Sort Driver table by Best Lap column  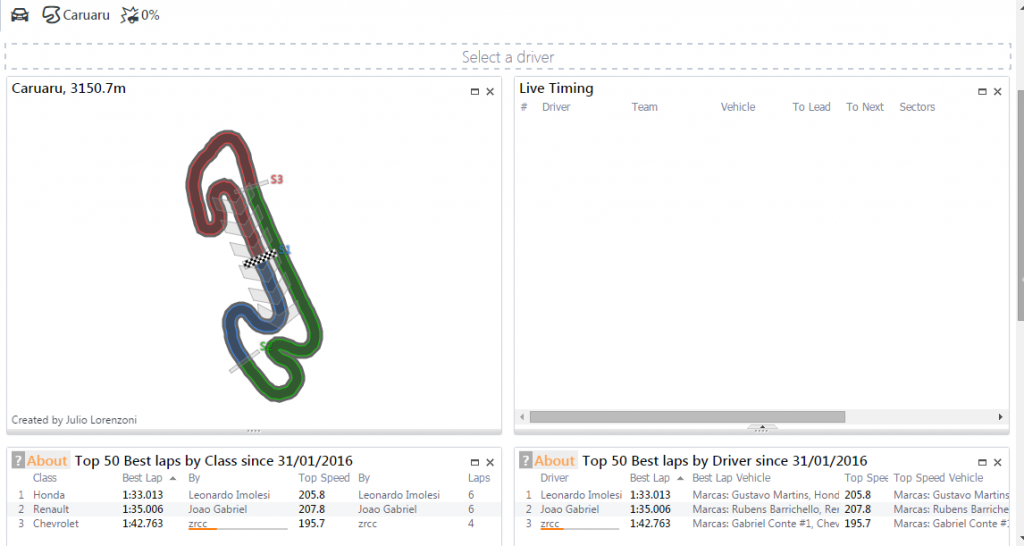(x=650, y=478)
